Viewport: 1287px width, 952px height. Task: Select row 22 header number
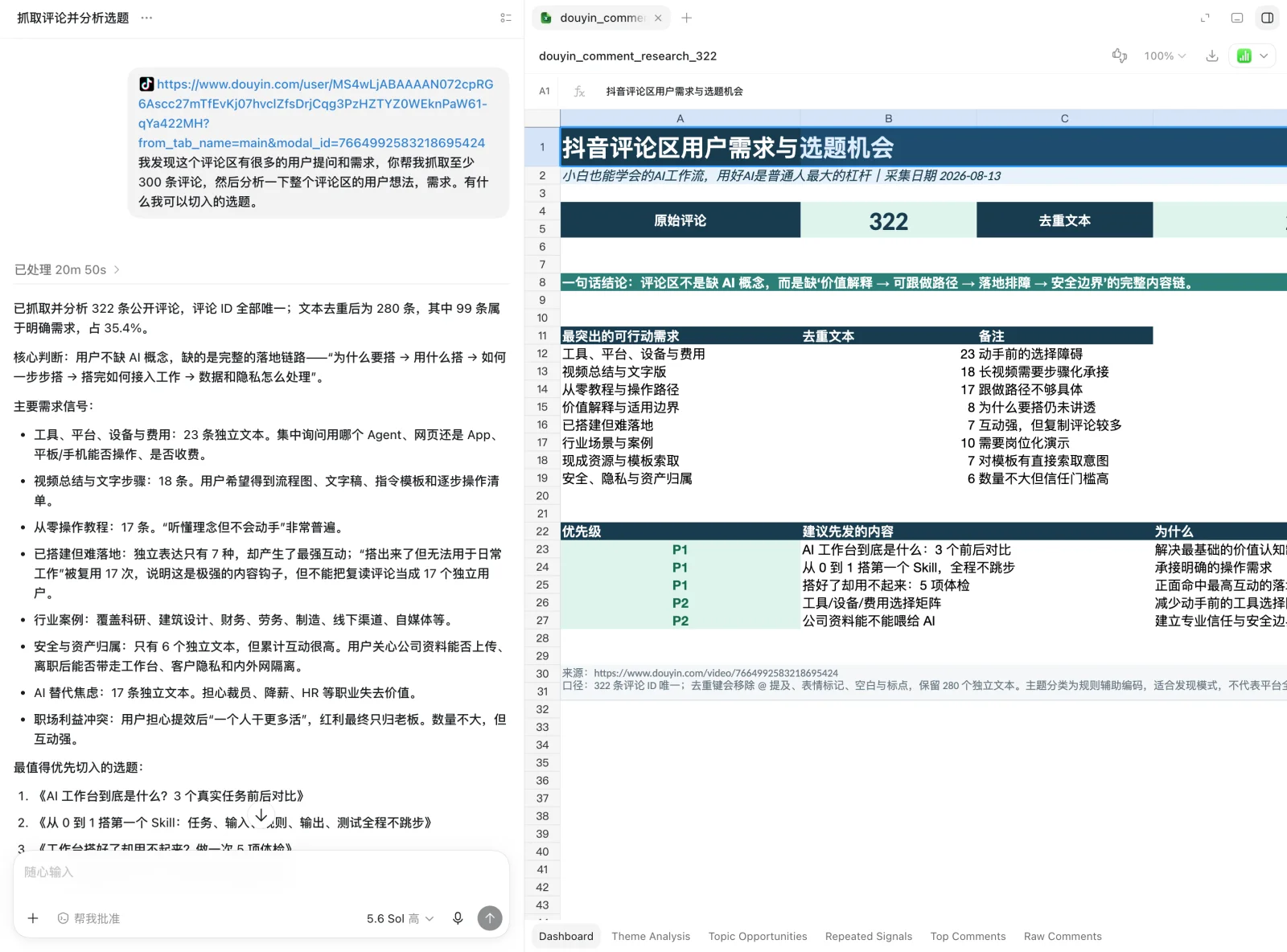click(x=542, y=531)
